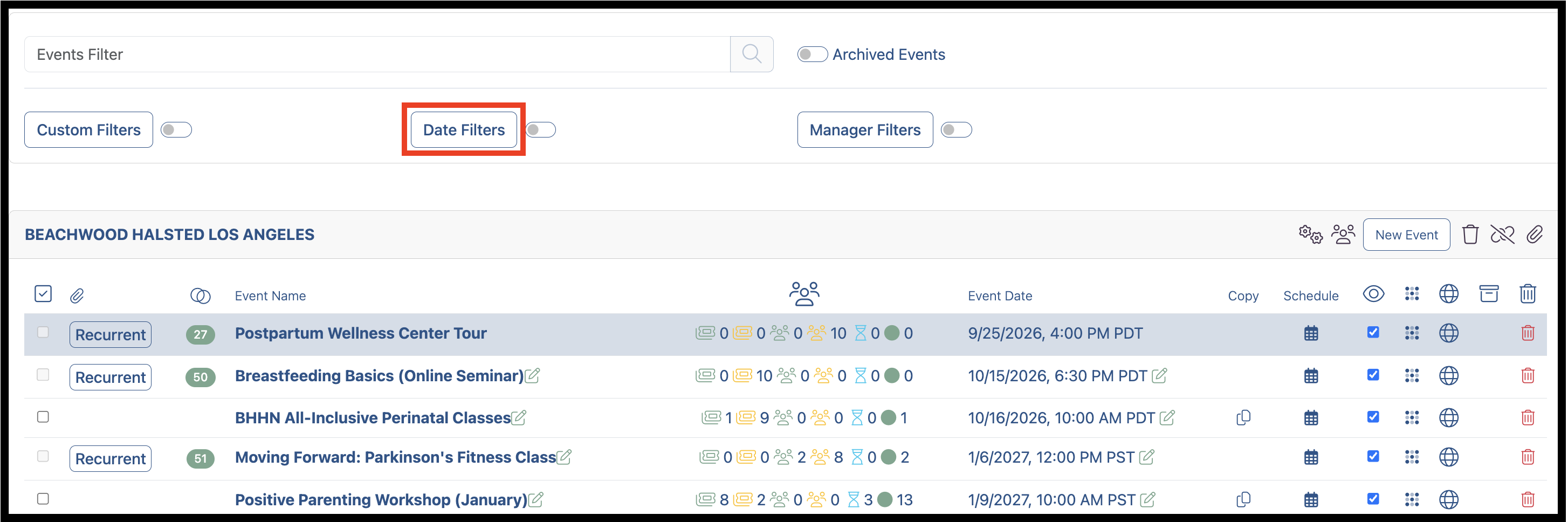Image resolution: width=1568 pixels, height=522 pixels.
Task: Open the Postpartum Wellness Center Tour event
Action: coord(360,334)
